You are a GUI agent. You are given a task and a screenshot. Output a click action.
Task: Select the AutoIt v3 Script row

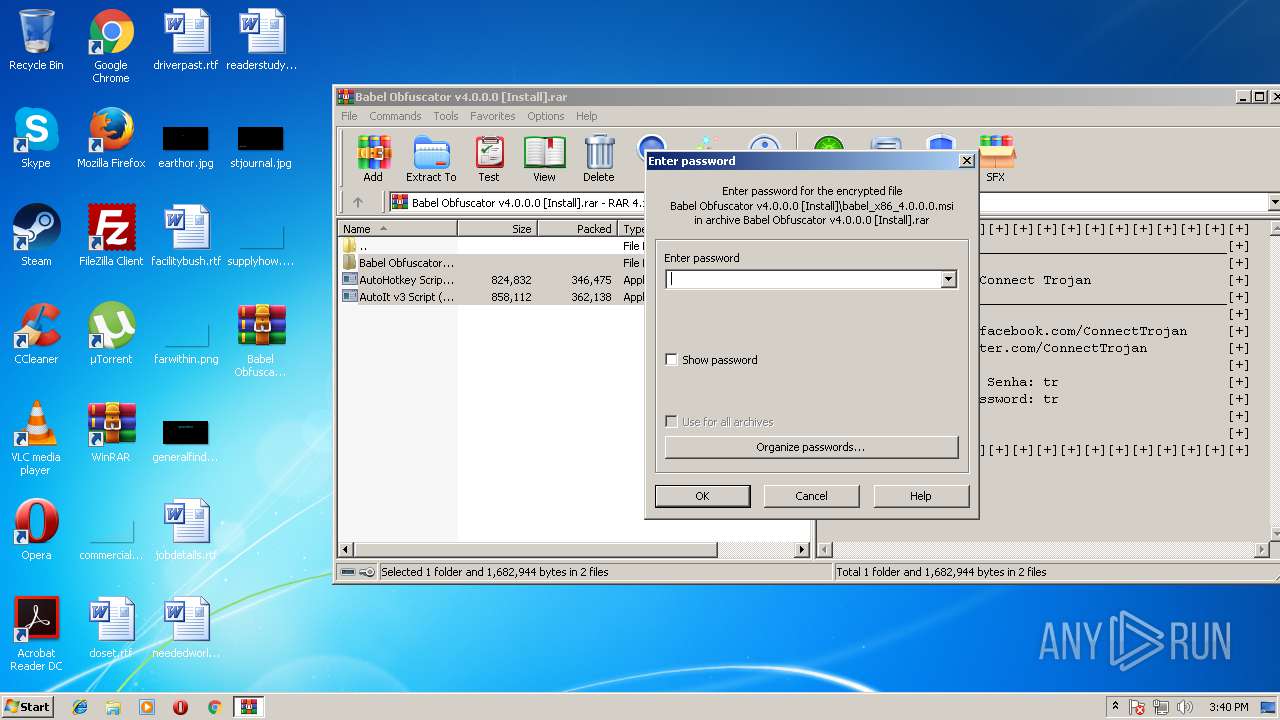(x=492, y=297)
